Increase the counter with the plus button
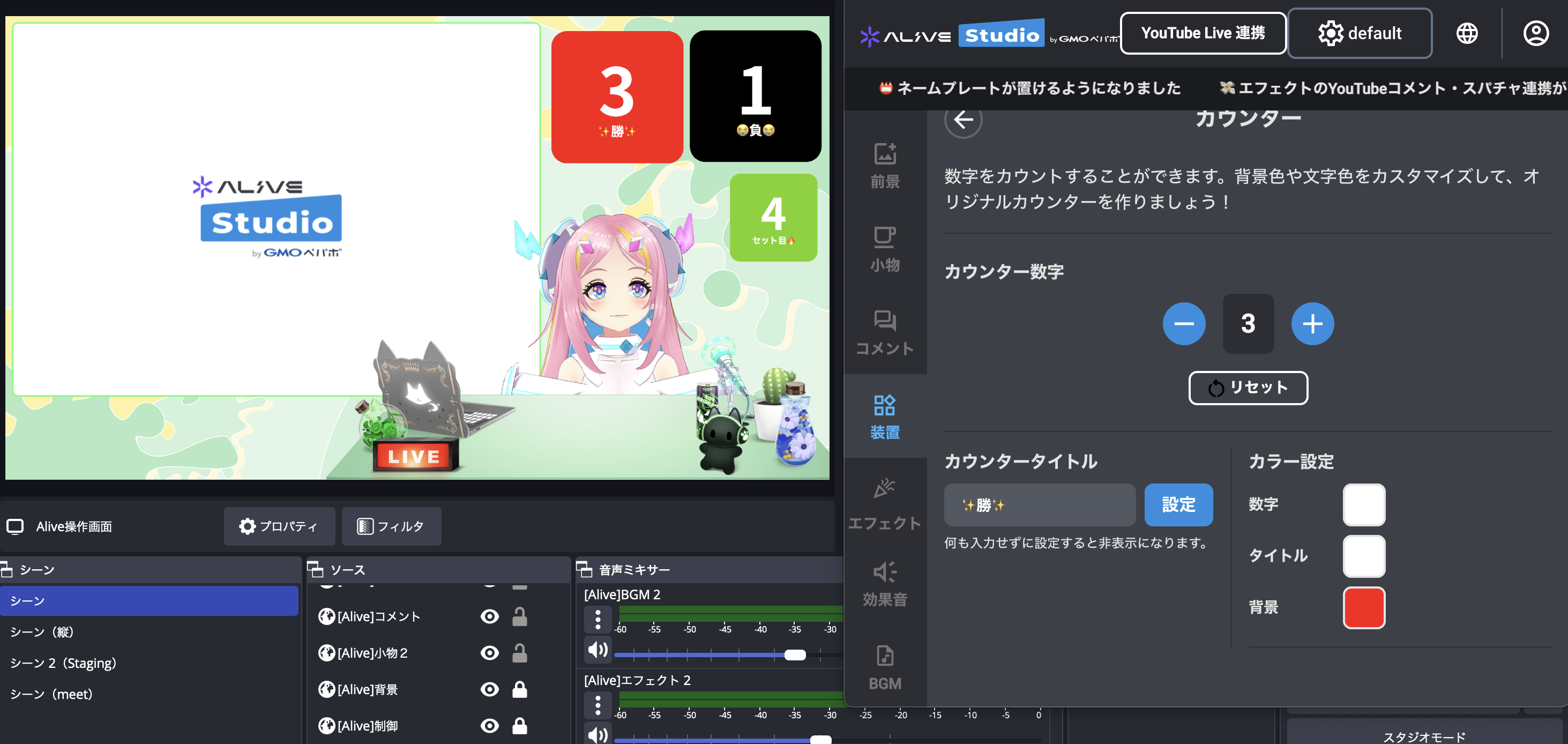The width and height of the screenshot is (1568, 744). click(x=1312, y=323)
